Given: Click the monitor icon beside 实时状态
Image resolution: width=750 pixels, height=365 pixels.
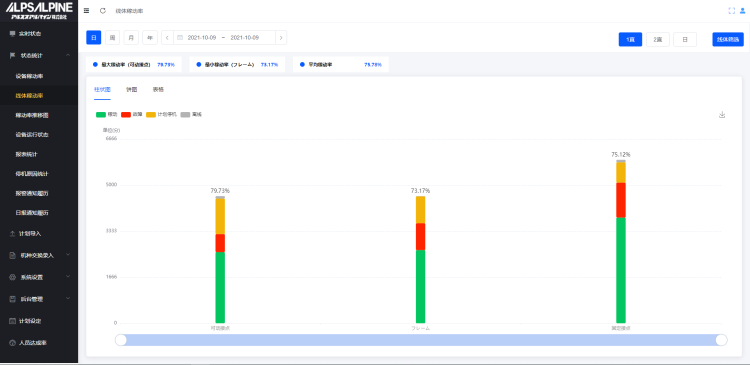Looking at the screenshot, I should [12, 33].
